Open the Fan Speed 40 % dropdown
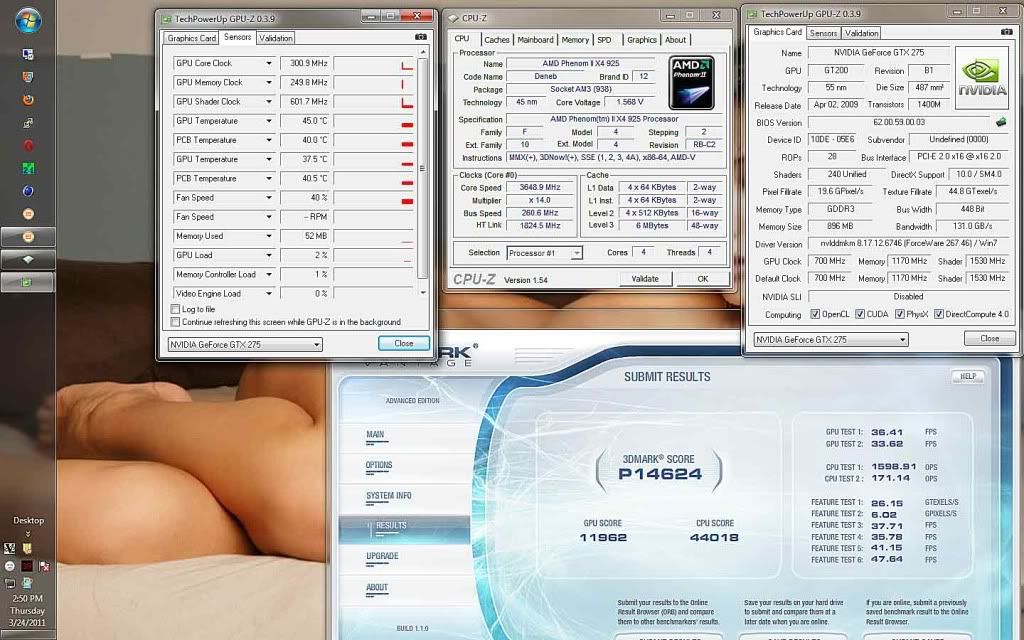The width and height of the screenshot is (1024, 640). (268, 197)
